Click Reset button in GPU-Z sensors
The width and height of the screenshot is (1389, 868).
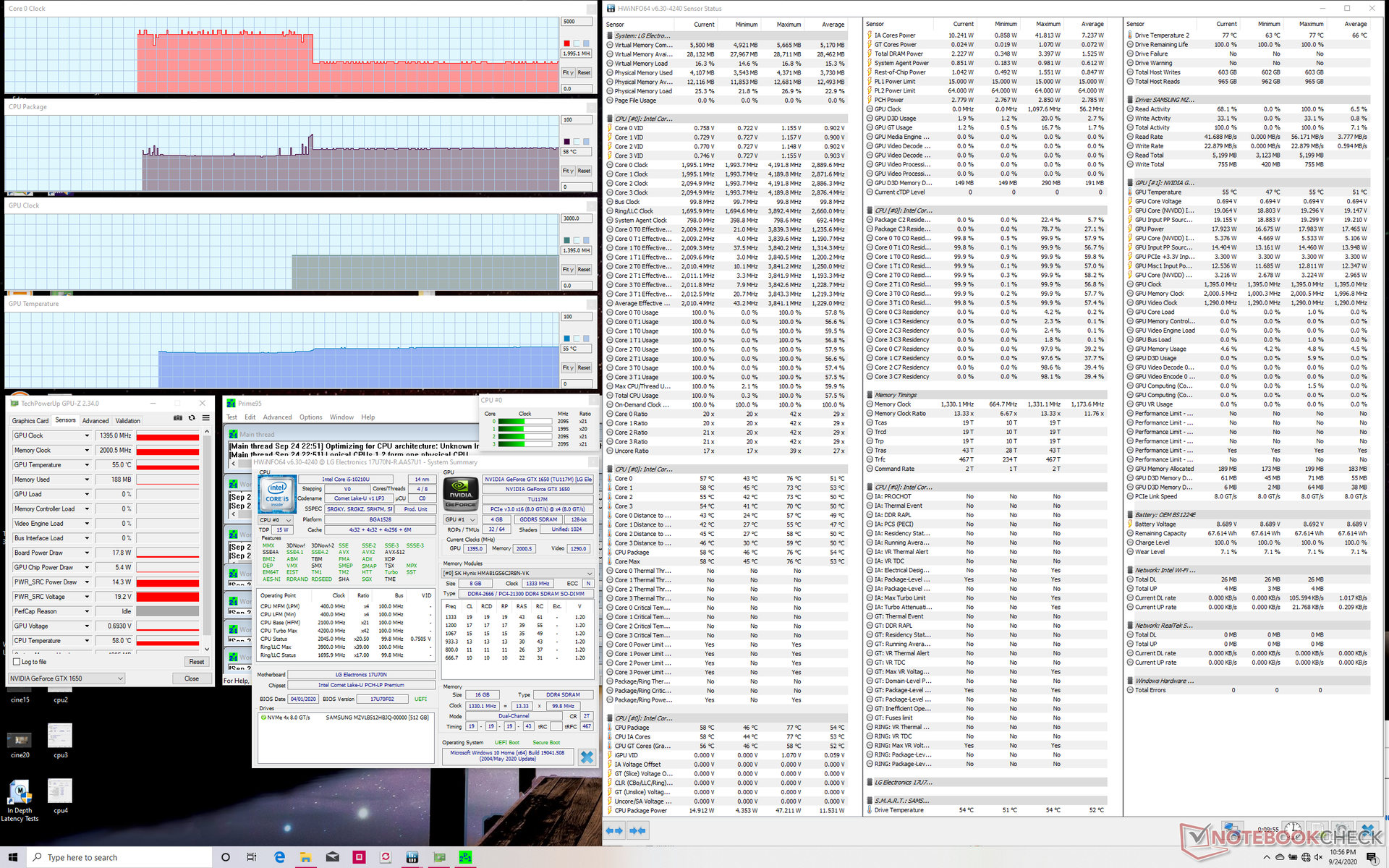(x=197, y=662)
